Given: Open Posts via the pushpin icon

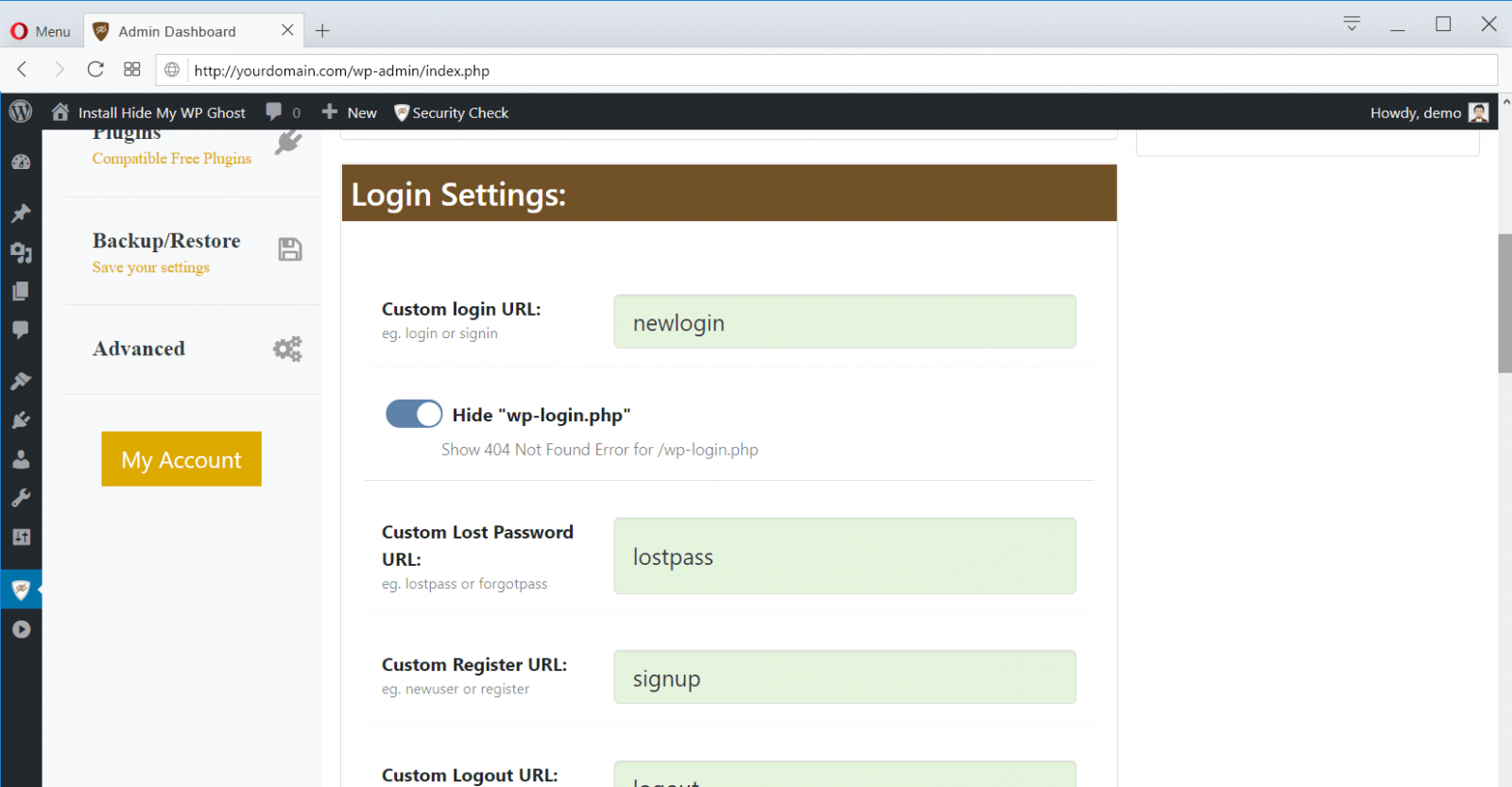Looking at the screenshot, I should (x=21, y=214).
